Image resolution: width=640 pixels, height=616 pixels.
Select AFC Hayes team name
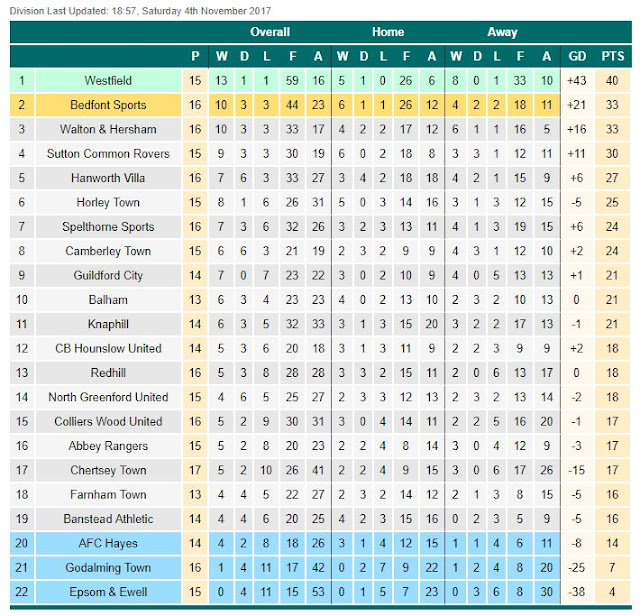pyautogui.click(x=108, y=543)
